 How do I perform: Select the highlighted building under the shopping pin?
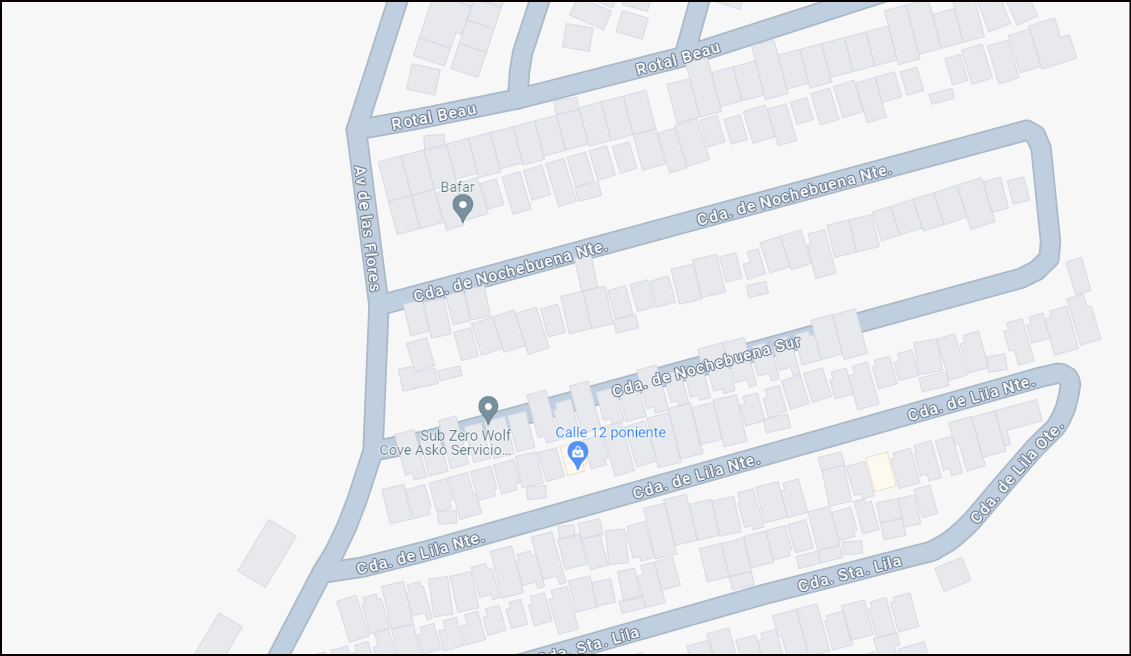tap(572, 460)
